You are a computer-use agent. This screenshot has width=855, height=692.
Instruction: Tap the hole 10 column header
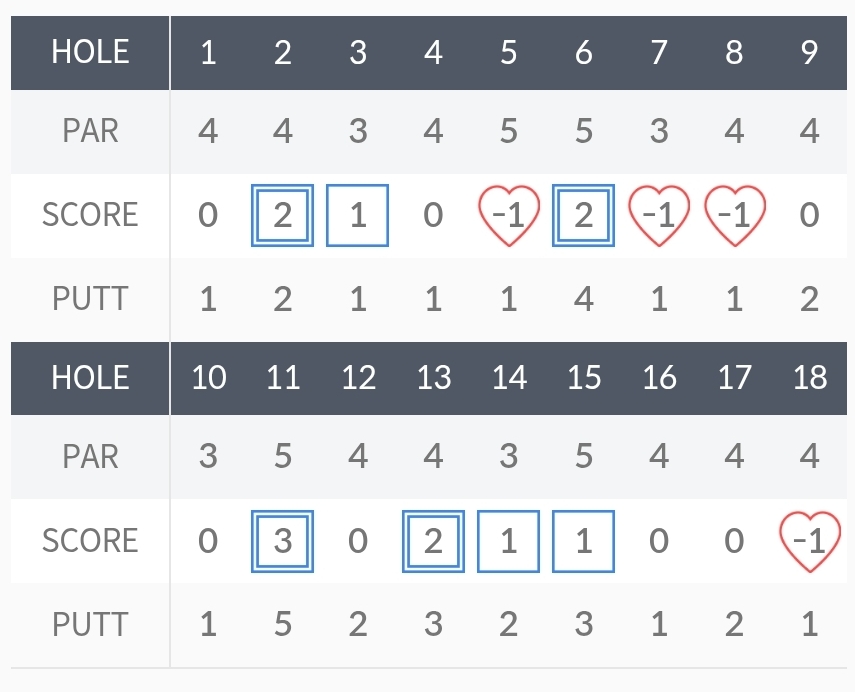208,377
